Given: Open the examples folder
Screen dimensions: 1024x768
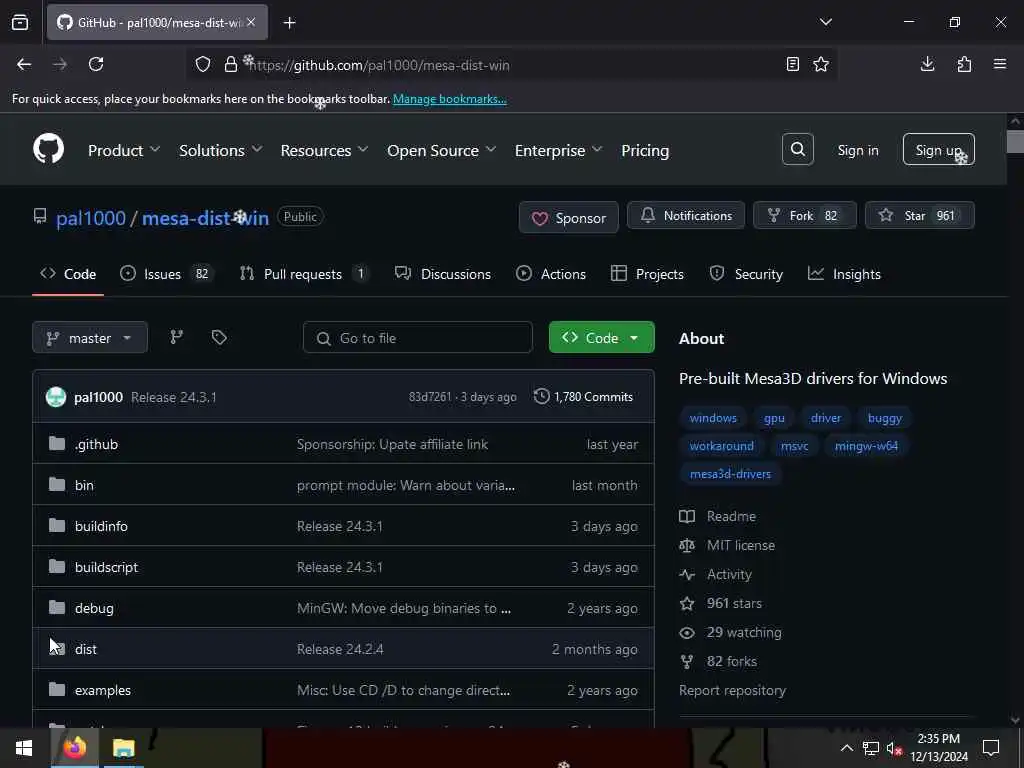Looking at the screenshot, I should (x=103, y=690).
